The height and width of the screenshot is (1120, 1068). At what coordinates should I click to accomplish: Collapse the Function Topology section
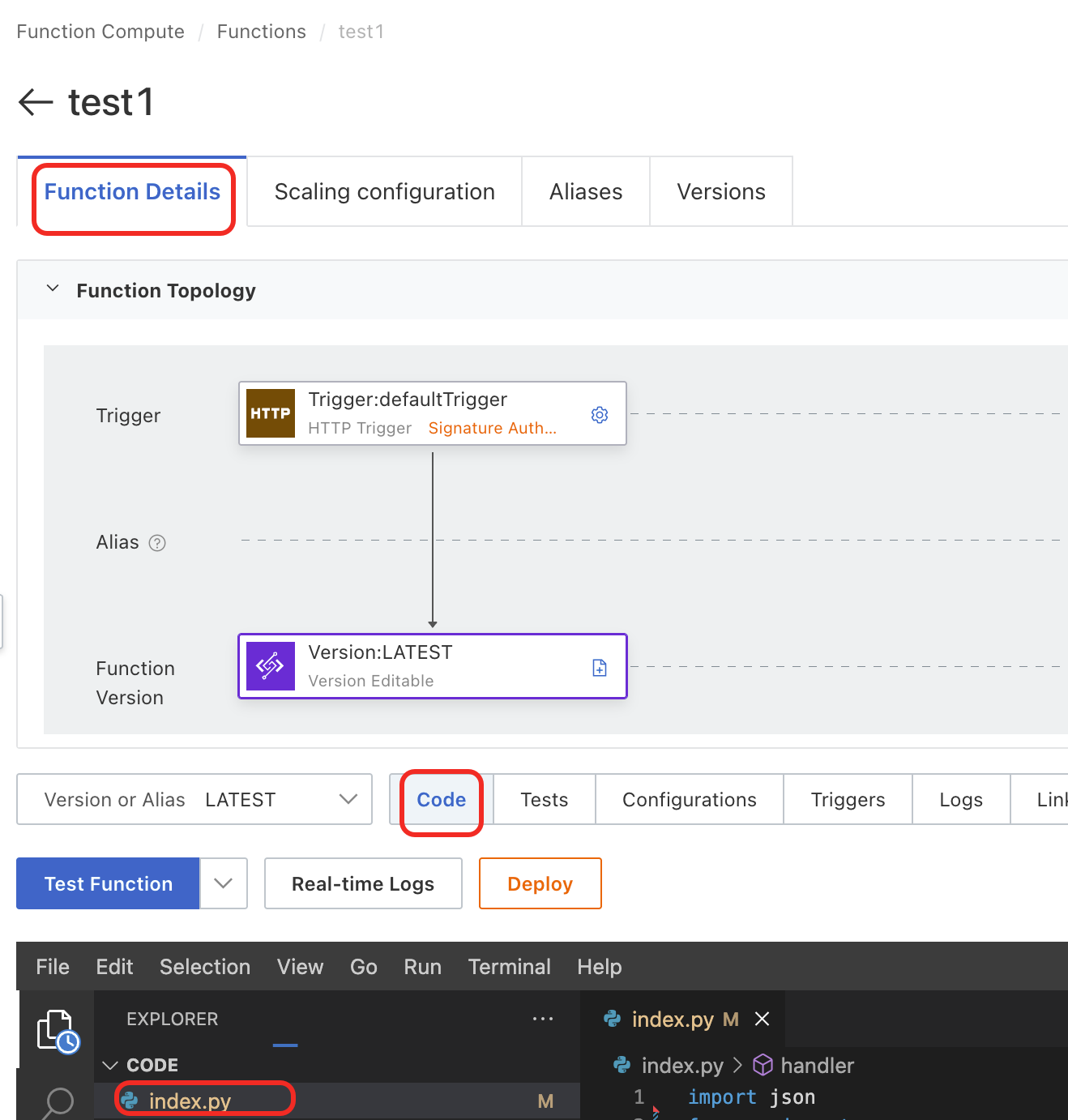coord(53,289)
